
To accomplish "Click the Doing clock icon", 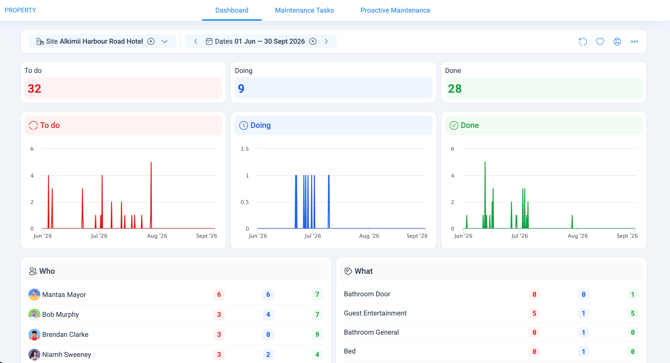I will tap(243, 125).
